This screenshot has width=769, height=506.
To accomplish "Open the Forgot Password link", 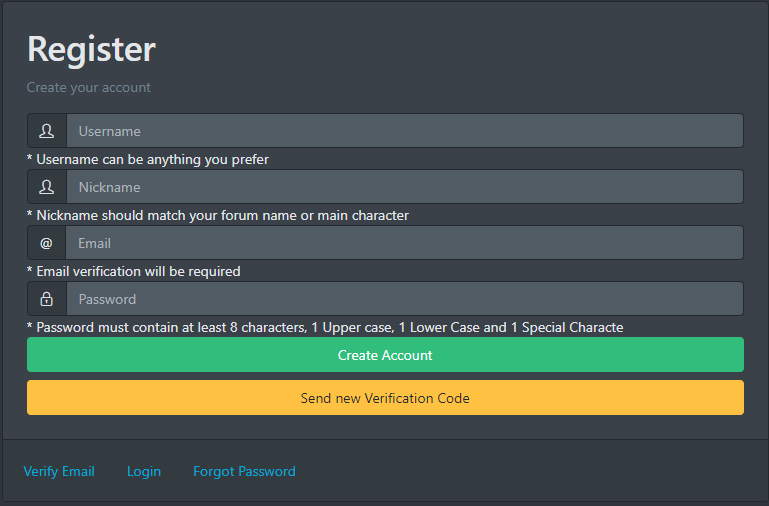I will pos(244,471).
